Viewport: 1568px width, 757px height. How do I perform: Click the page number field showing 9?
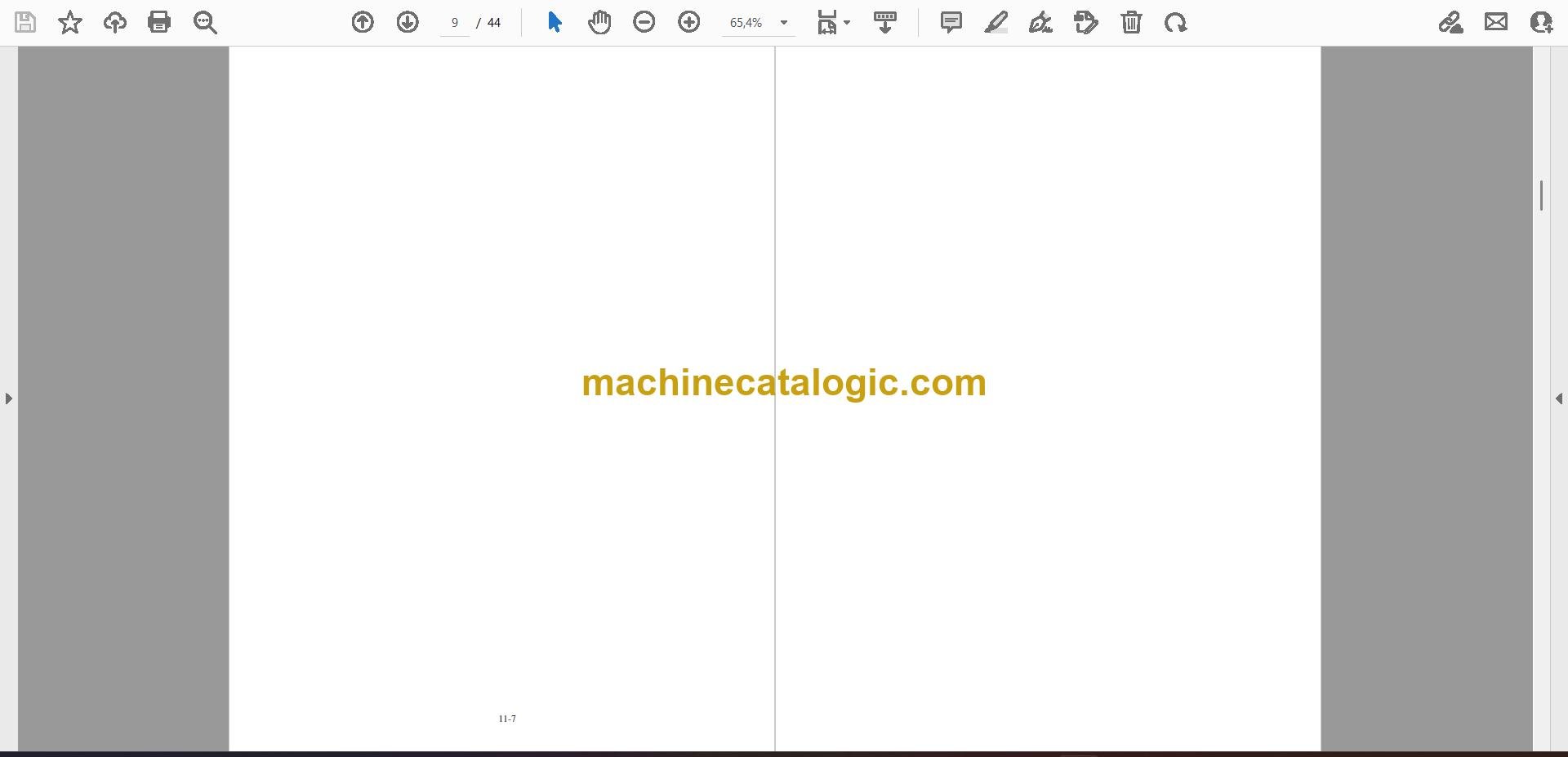[455, 23]
